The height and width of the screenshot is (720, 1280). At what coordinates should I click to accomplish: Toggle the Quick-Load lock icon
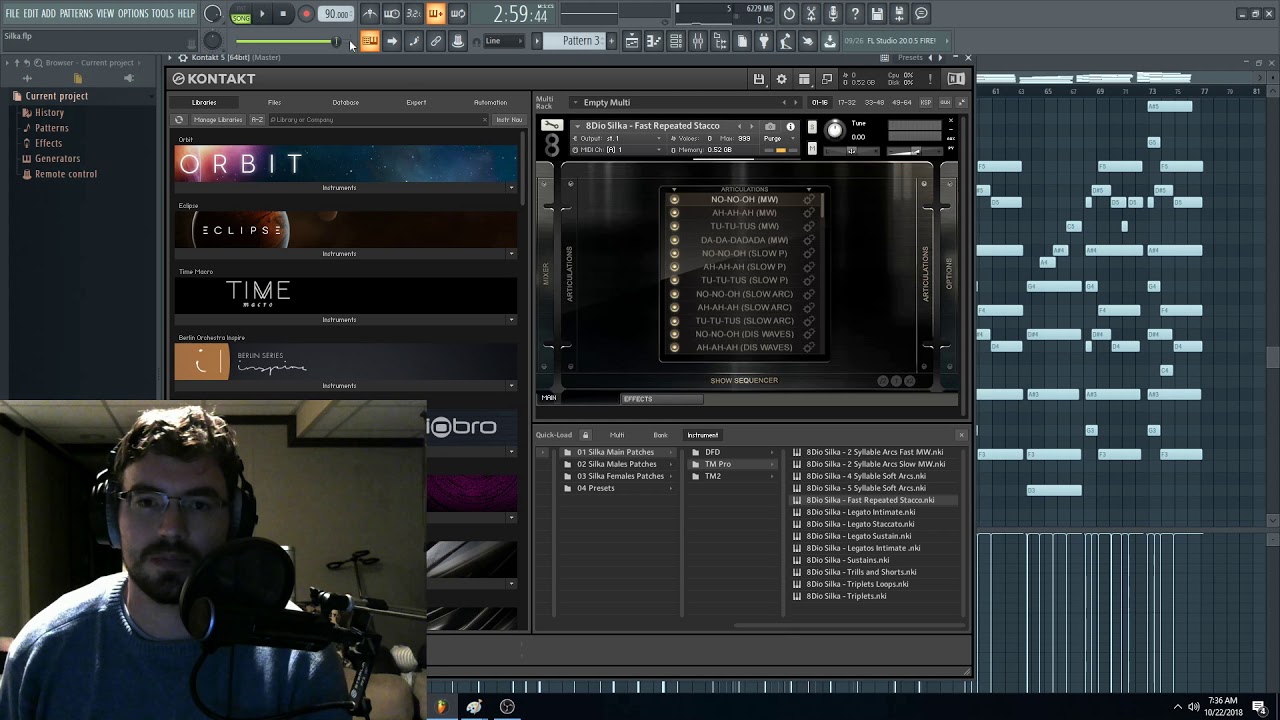tap(586, 435)
